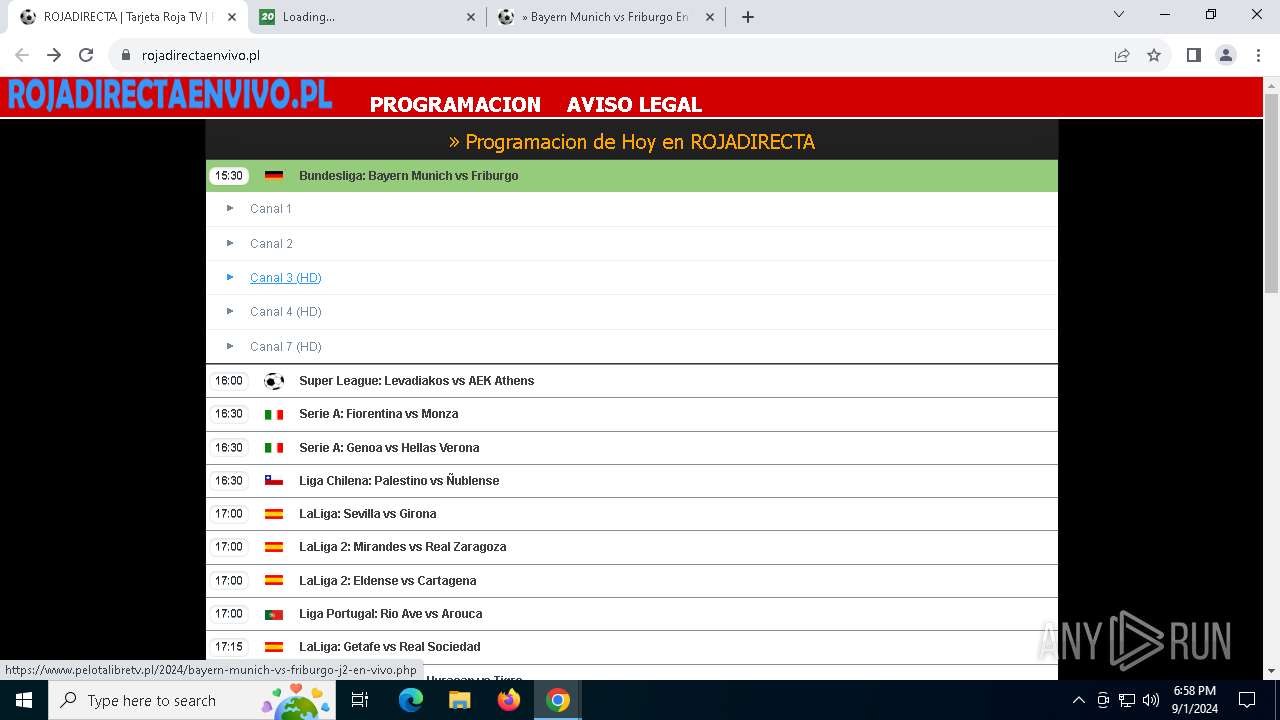This screenshot has height=720, width=1280.
Task: Expand LaLiga: Sevilla vs Girona
Action: pos(632,514)
